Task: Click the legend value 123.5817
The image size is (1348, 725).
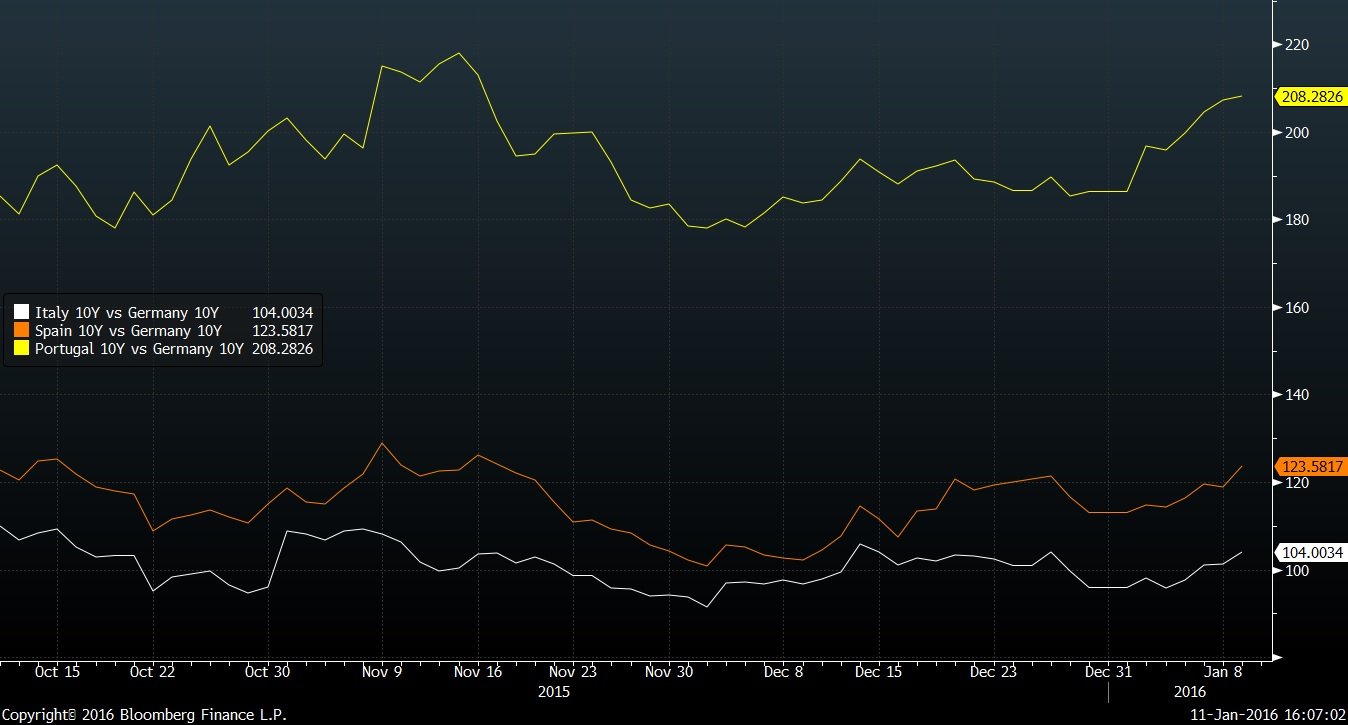Action: coord(282,331)
